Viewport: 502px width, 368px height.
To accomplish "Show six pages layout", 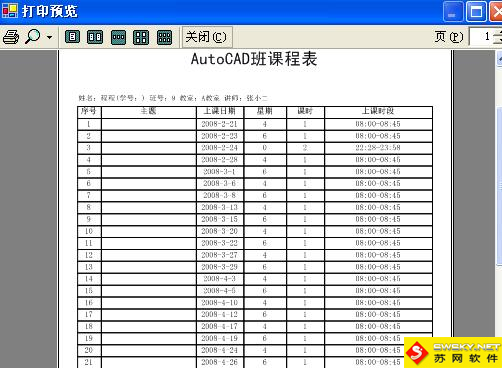I will [x=164, y=37].
